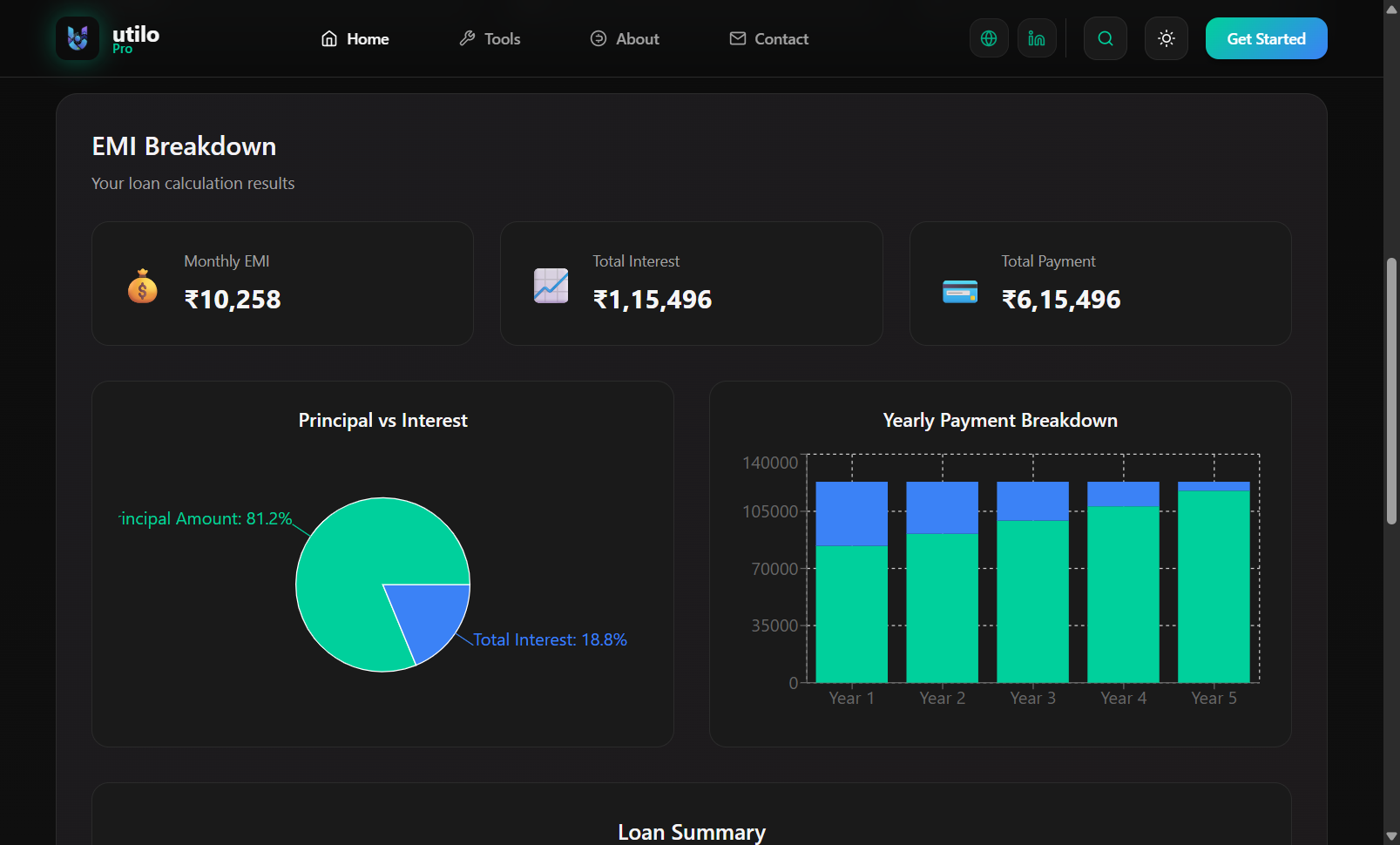Click the money bag EMI icon
The height and width of the screenshot is (845, 1400).
tap(143, 286)
